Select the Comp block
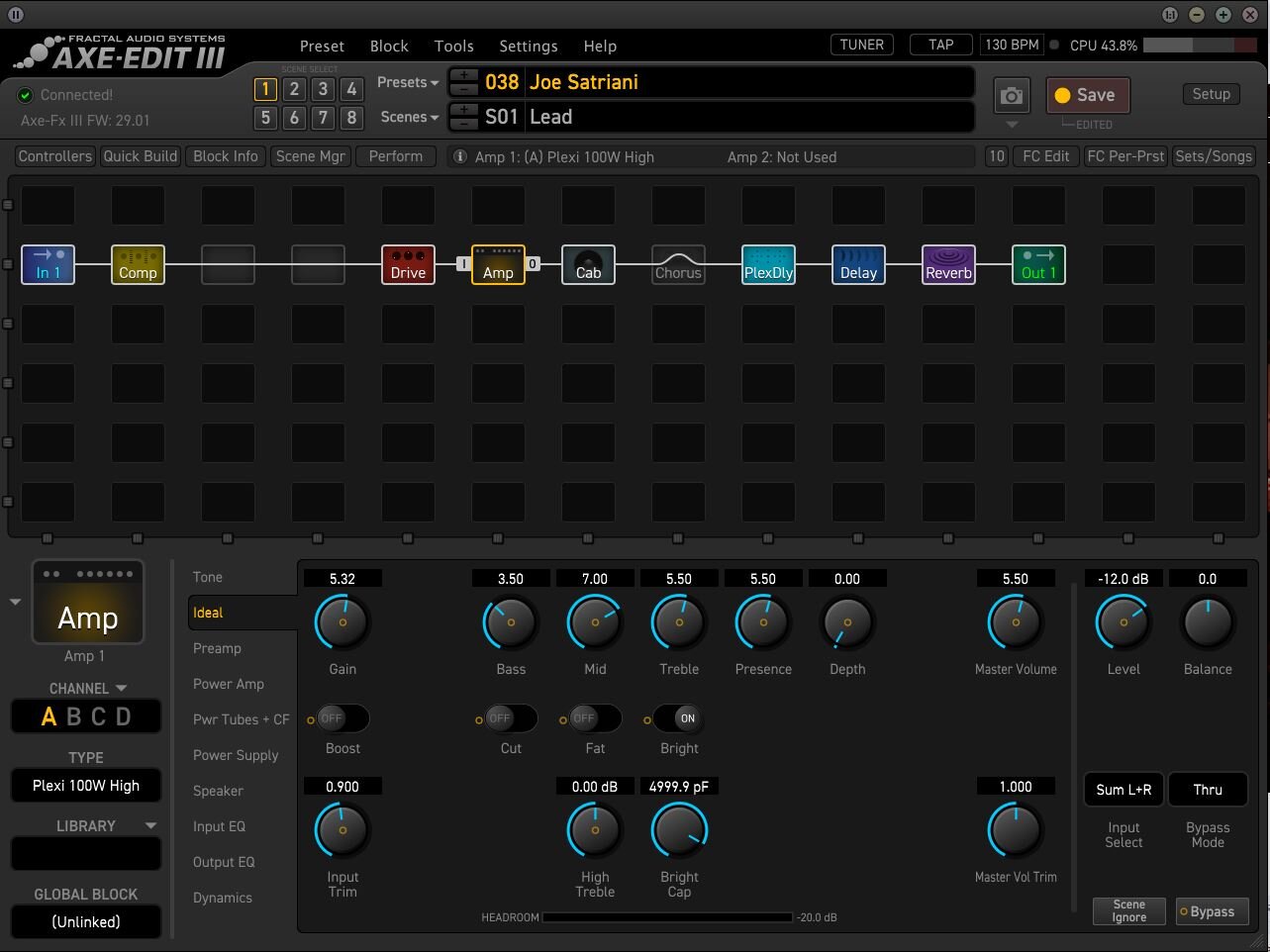The image size is (1270, 952). 138,264
